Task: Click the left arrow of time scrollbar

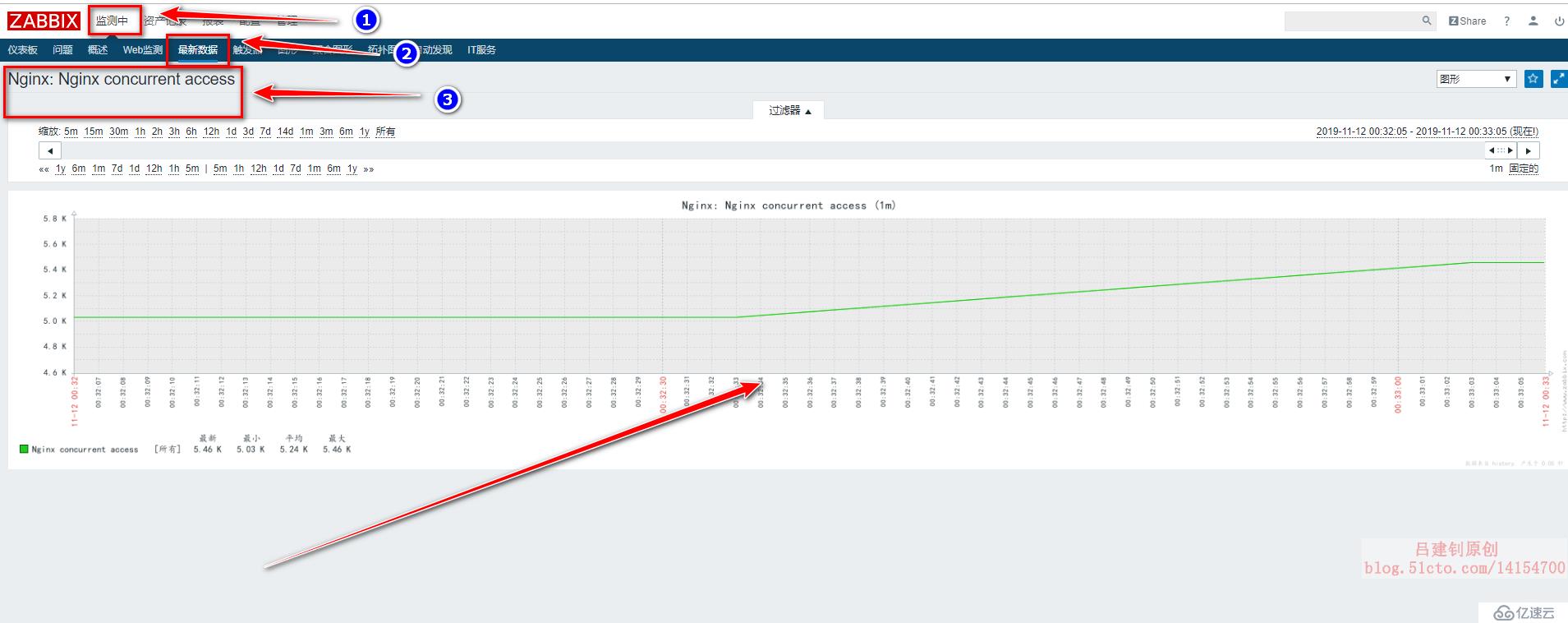Action: (x=50, y=150)
